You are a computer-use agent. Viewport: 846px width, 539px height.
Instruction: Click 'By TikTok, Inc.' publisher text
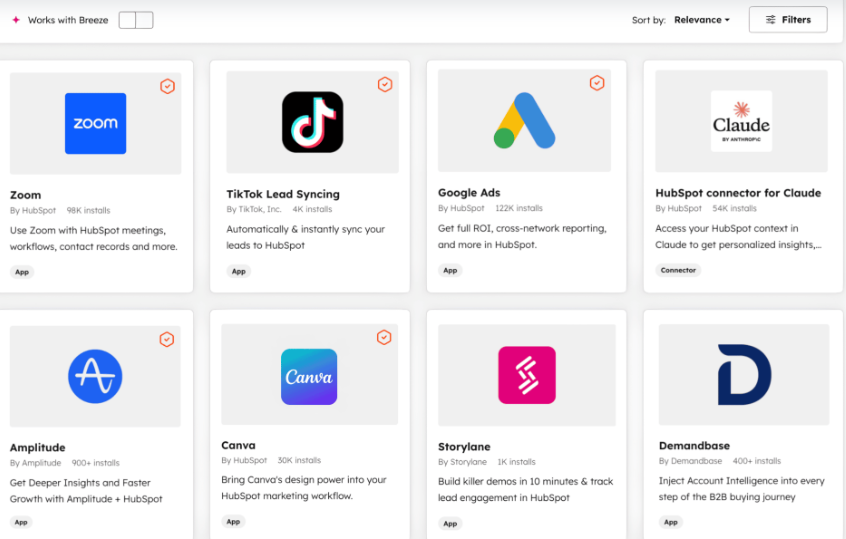pos(254,209)
